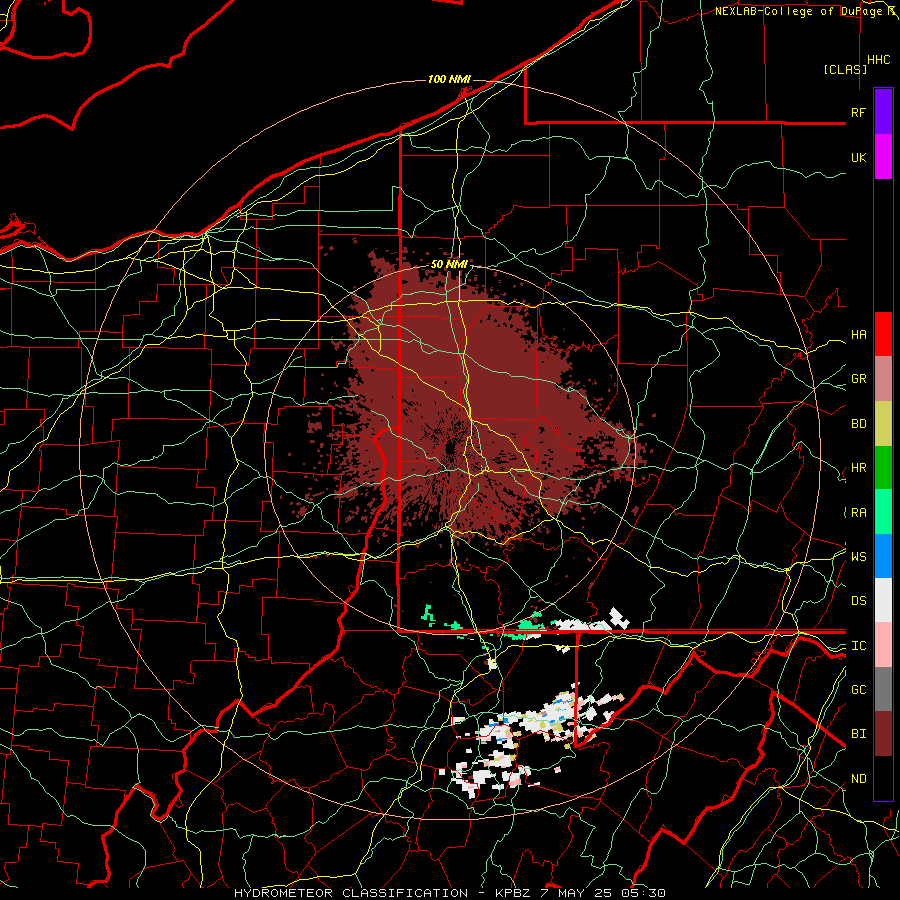Click the bright green RA legend swatch
This screenshot has height=900, width=900.
click(x=883, y=512)
